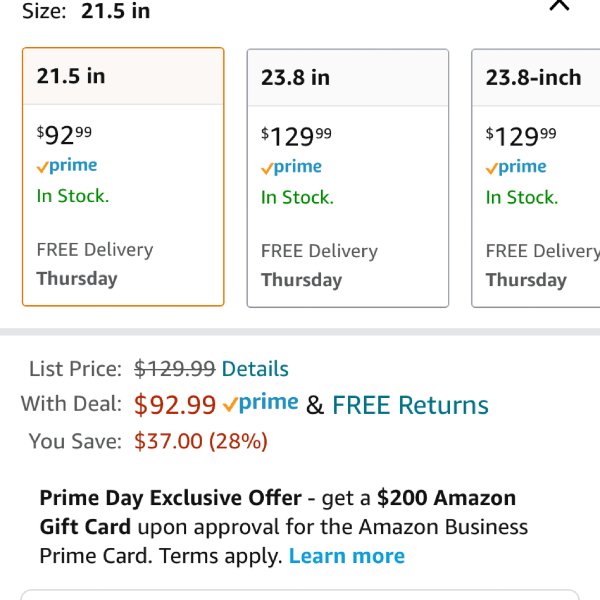
Task: Choose the 23.8 in size card
Action: tap(348, 178)
